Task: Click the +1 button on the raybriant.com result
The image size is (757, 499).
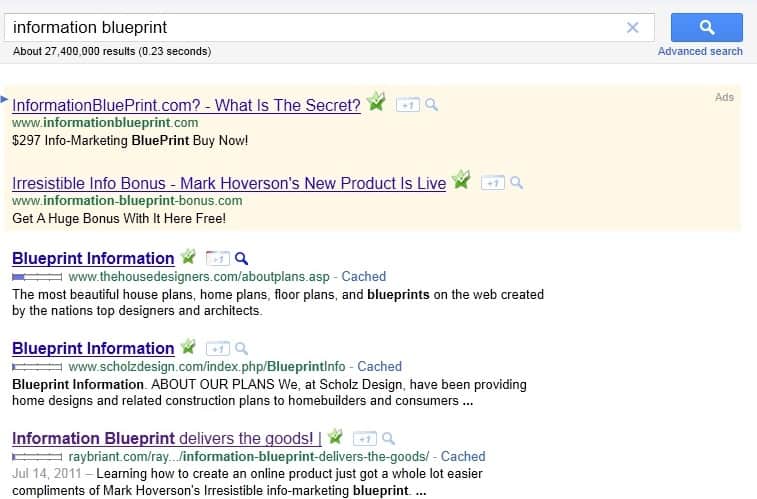Action: [x=365, y=439]
